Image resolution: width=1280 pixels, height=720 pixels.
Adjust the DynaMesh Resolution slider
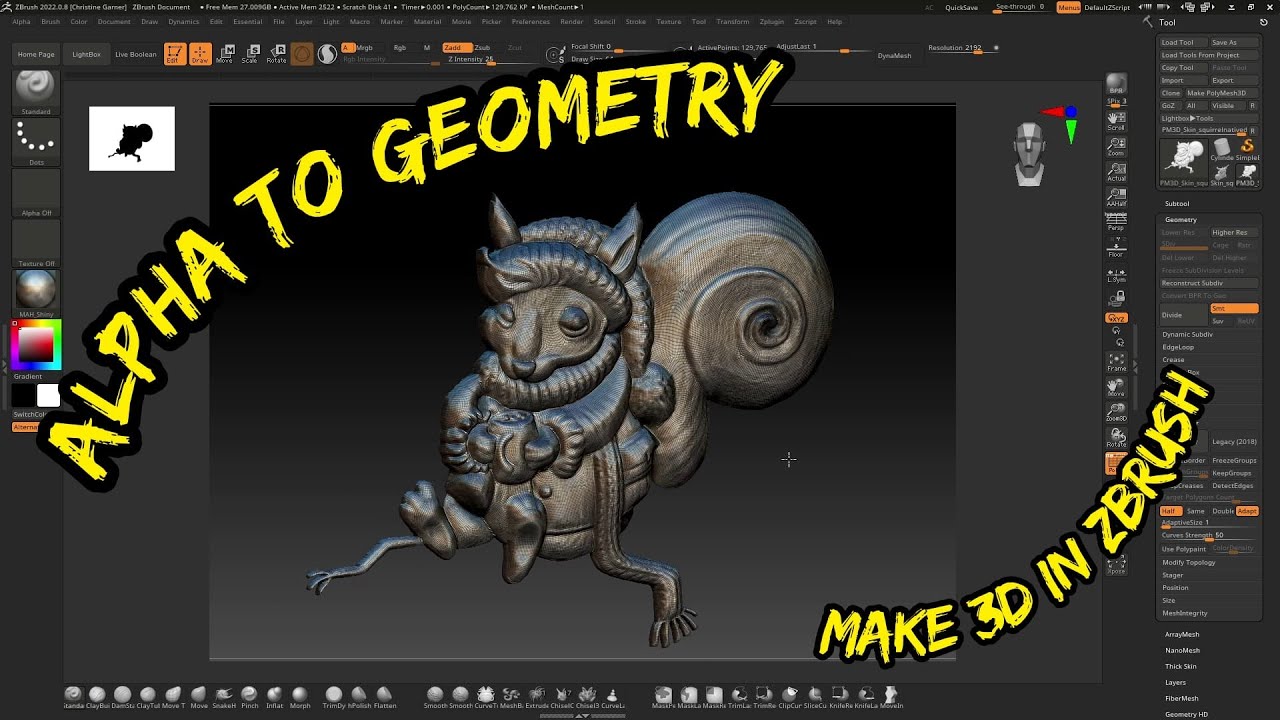coord(961,48)
